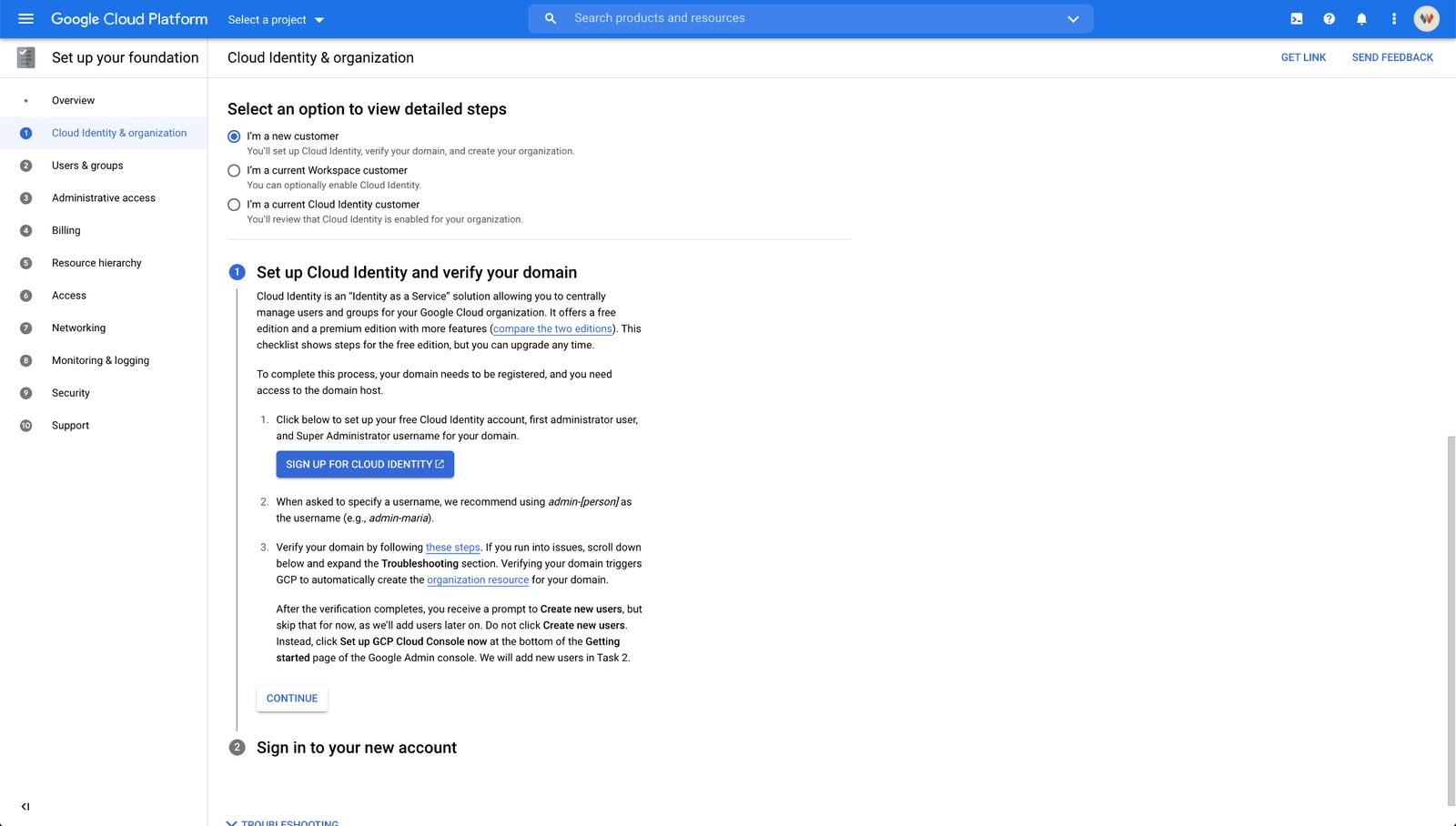Activate Cloud Shell terminal icon
This screenshot has width=1456, height=826.
pos(1296,18)
